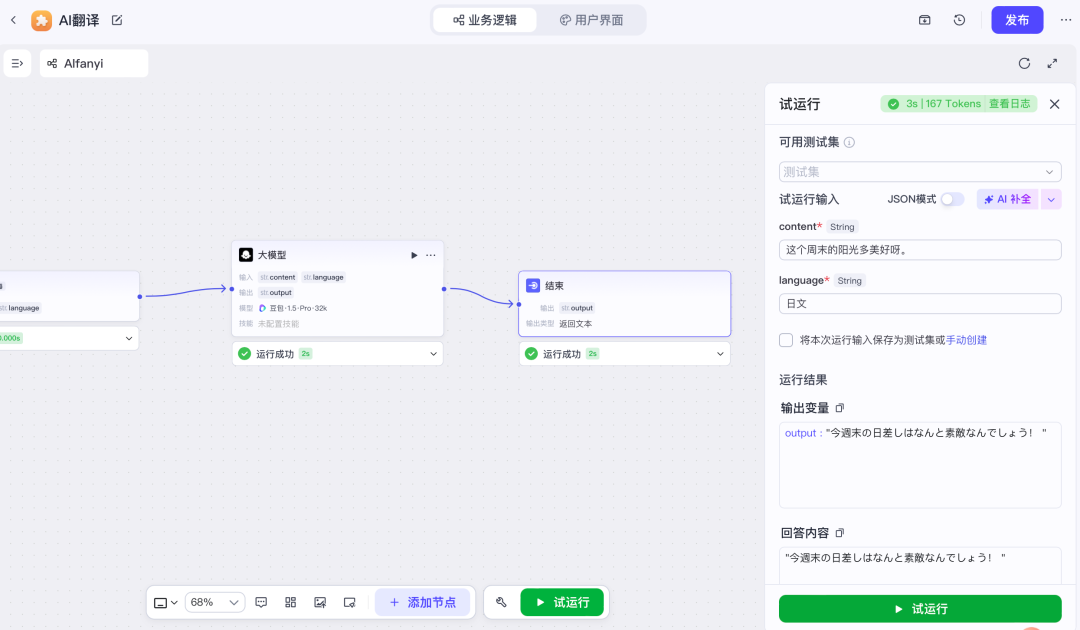Click the four-squares auto layout icon
Viewport: 1080px width, 630px height.
click(290, 602)
